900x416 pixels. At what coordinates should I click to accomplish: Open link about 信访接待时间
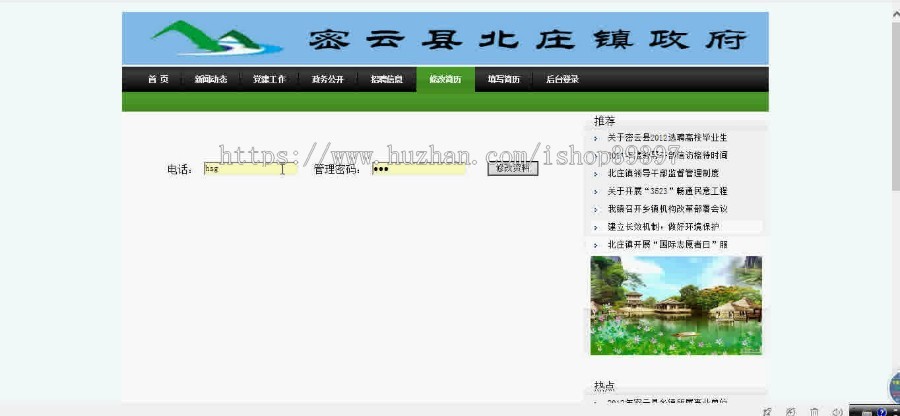tap(668, 155)
